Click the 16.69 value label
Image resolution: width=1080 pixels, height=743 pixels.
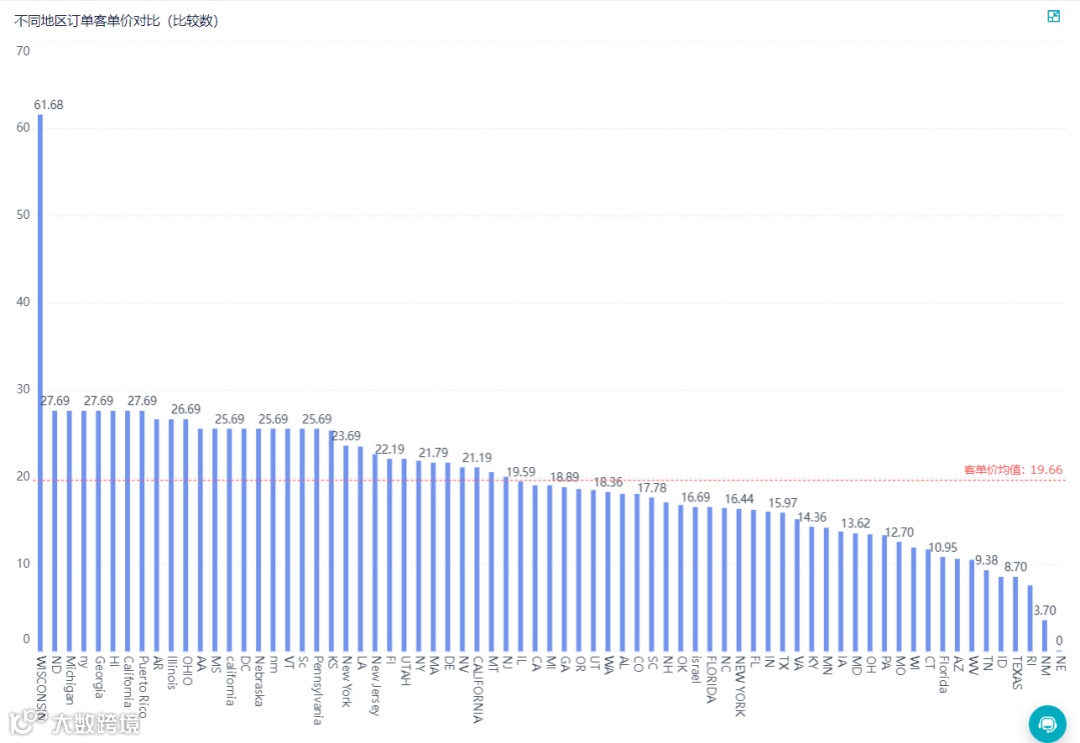coord(696,497)
